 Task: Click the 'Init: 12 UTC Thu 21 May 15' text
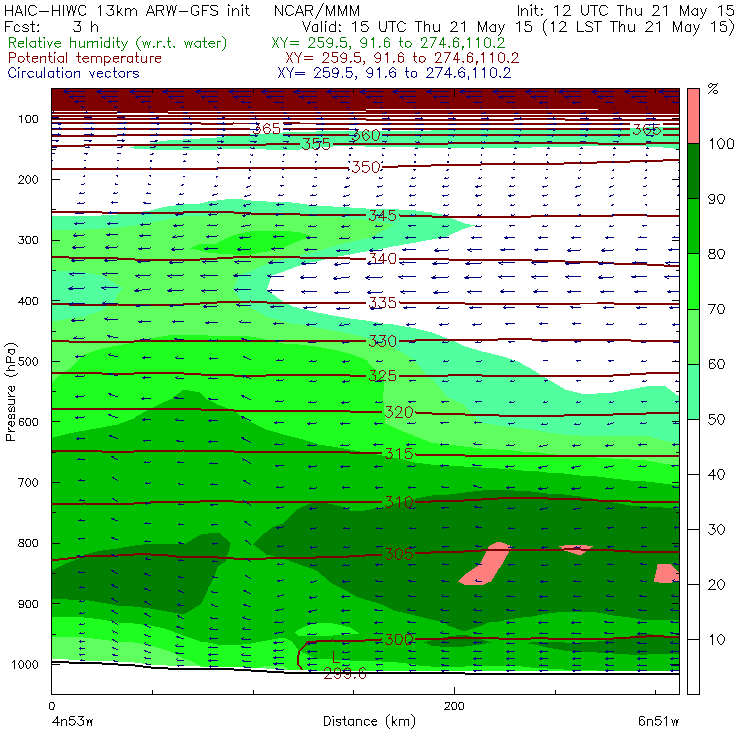pos(625,11)
